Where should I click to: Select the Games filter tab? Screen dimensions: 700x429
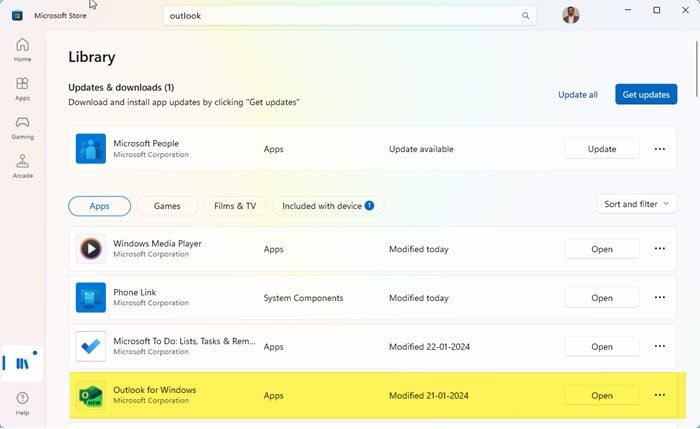point(167,206)
